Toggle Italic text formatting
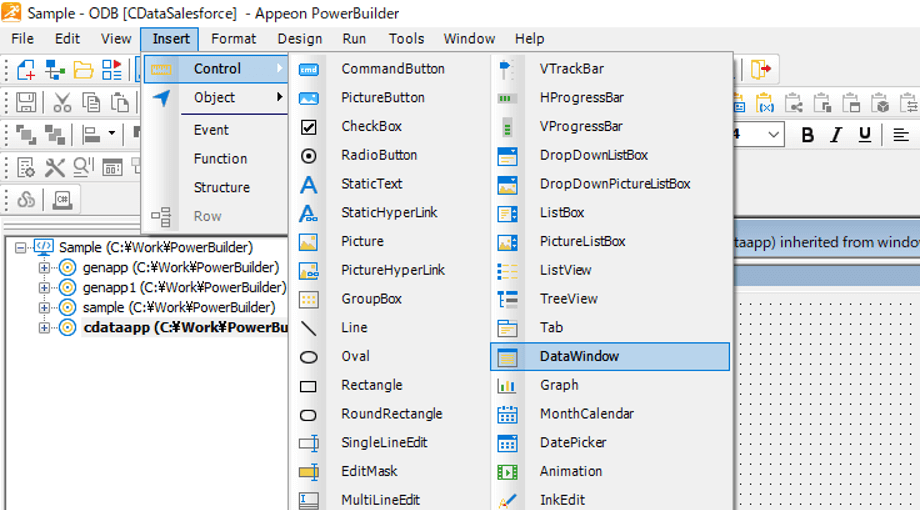The width and height of the screenshot is (920, 510). 836,135
